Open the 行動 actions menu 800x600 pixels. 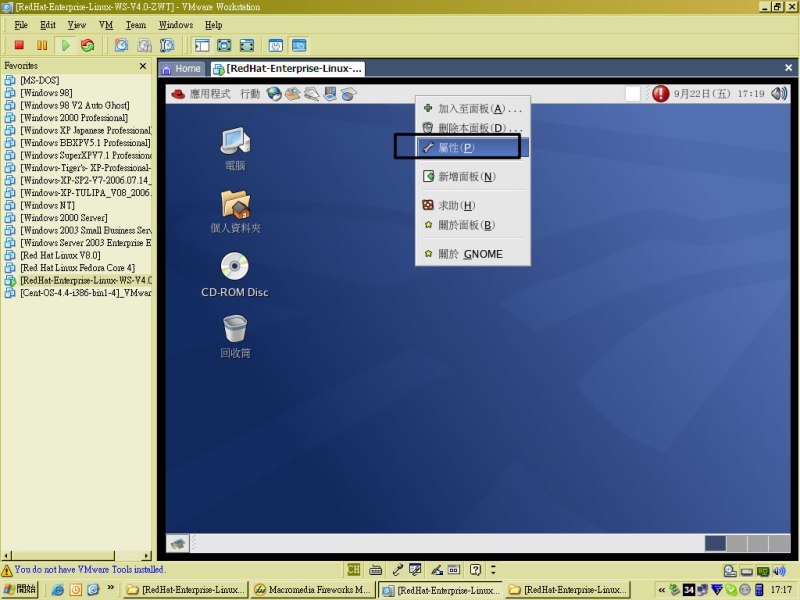250,94
